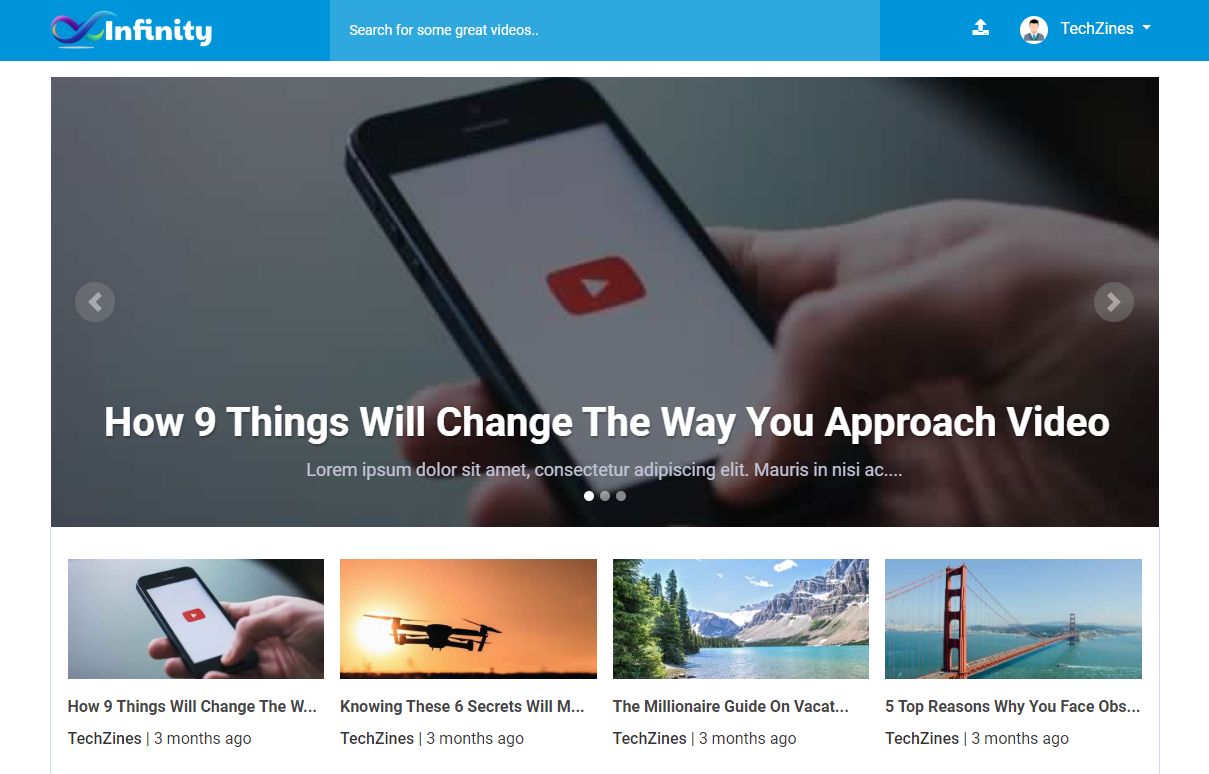Open '5 Top Reasons Why You Face' title
Image resolution: width=1209 pixels, height=774 pixels.
click(1013, 706)
